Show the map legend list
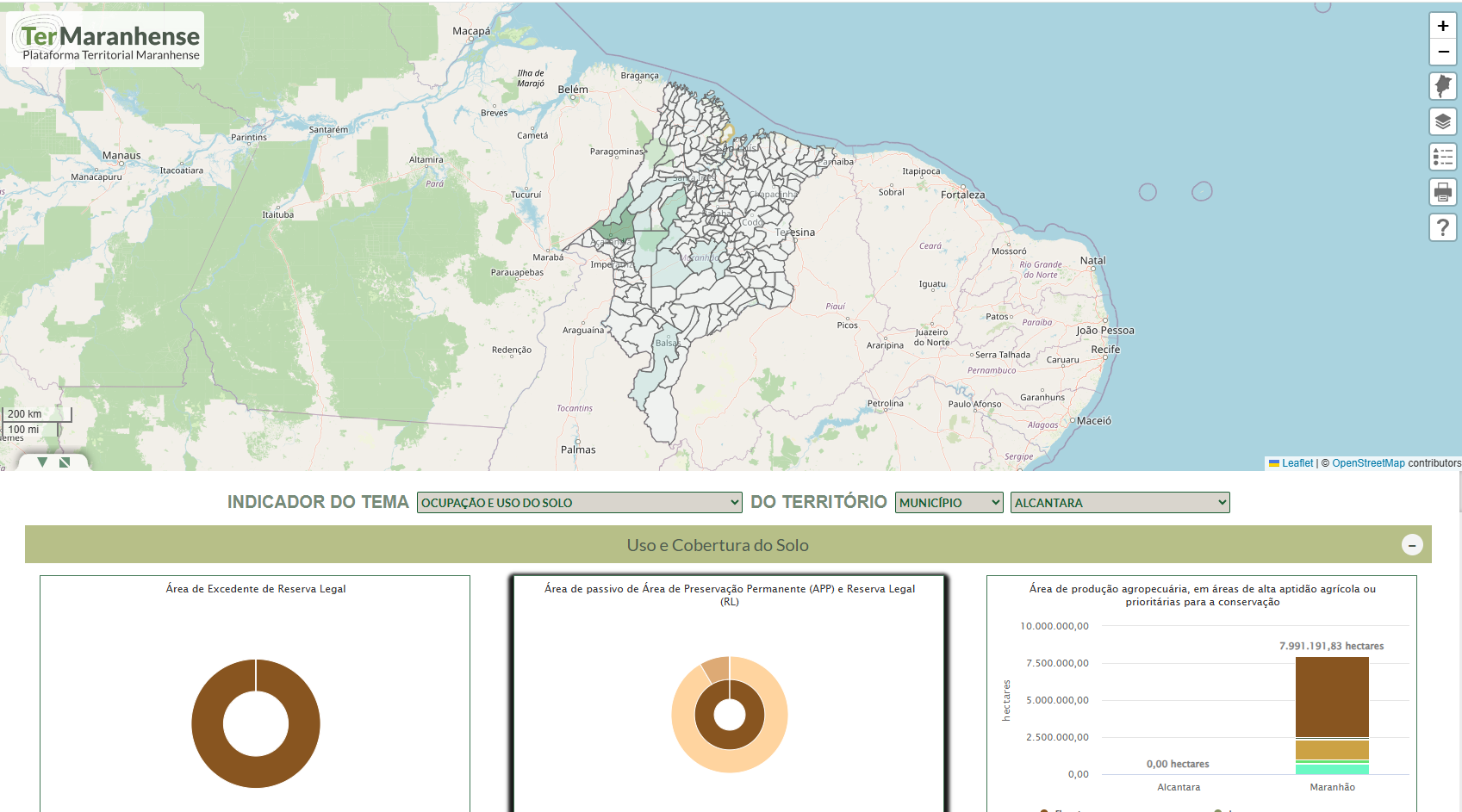The image size is (1462, 812). (x=1443, y=157)
